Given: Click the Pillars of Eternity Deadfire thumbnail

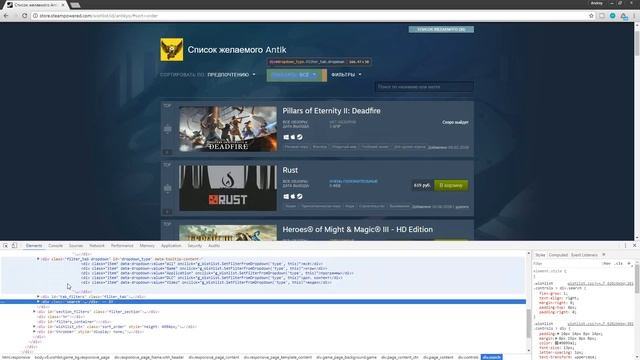Looking at the screenshot, I should tap(228, 129).
